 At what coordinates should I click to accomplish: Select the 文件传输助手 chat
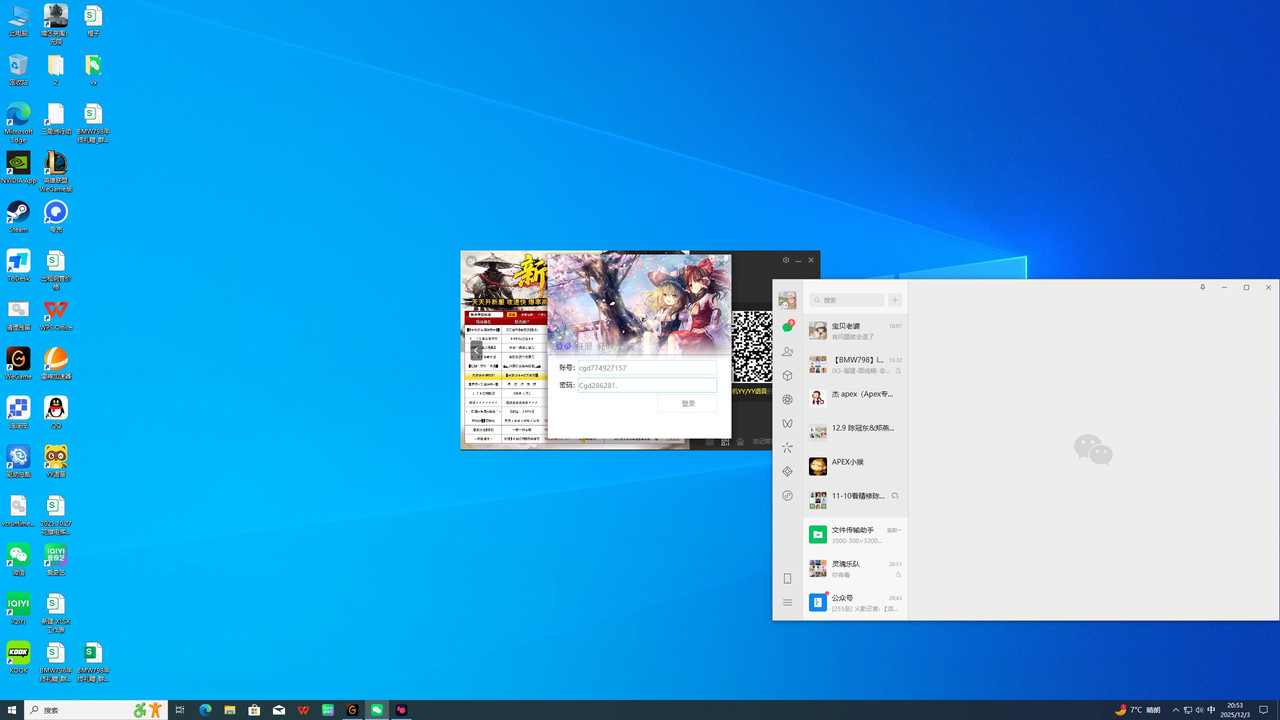click(855, 534)
